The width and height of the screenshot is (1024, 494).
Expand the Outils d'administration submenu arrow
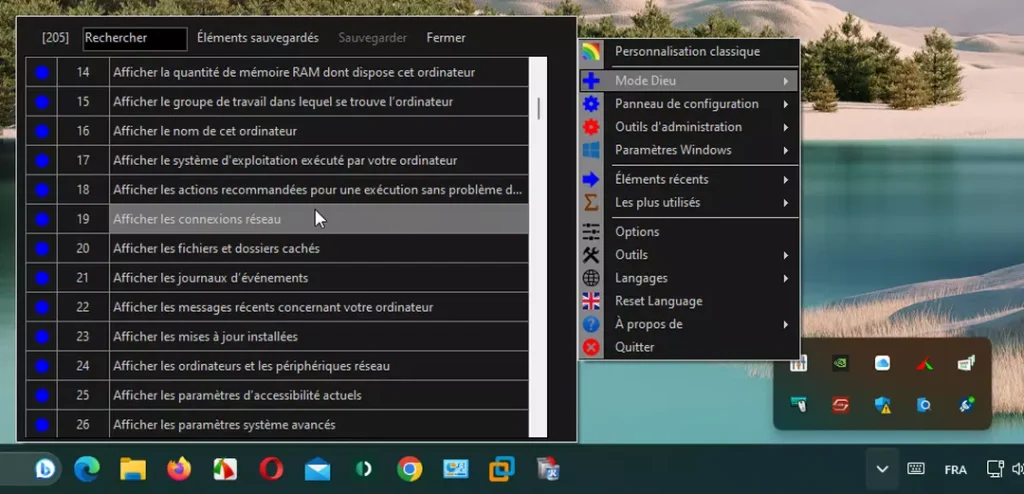coord(786,127)
